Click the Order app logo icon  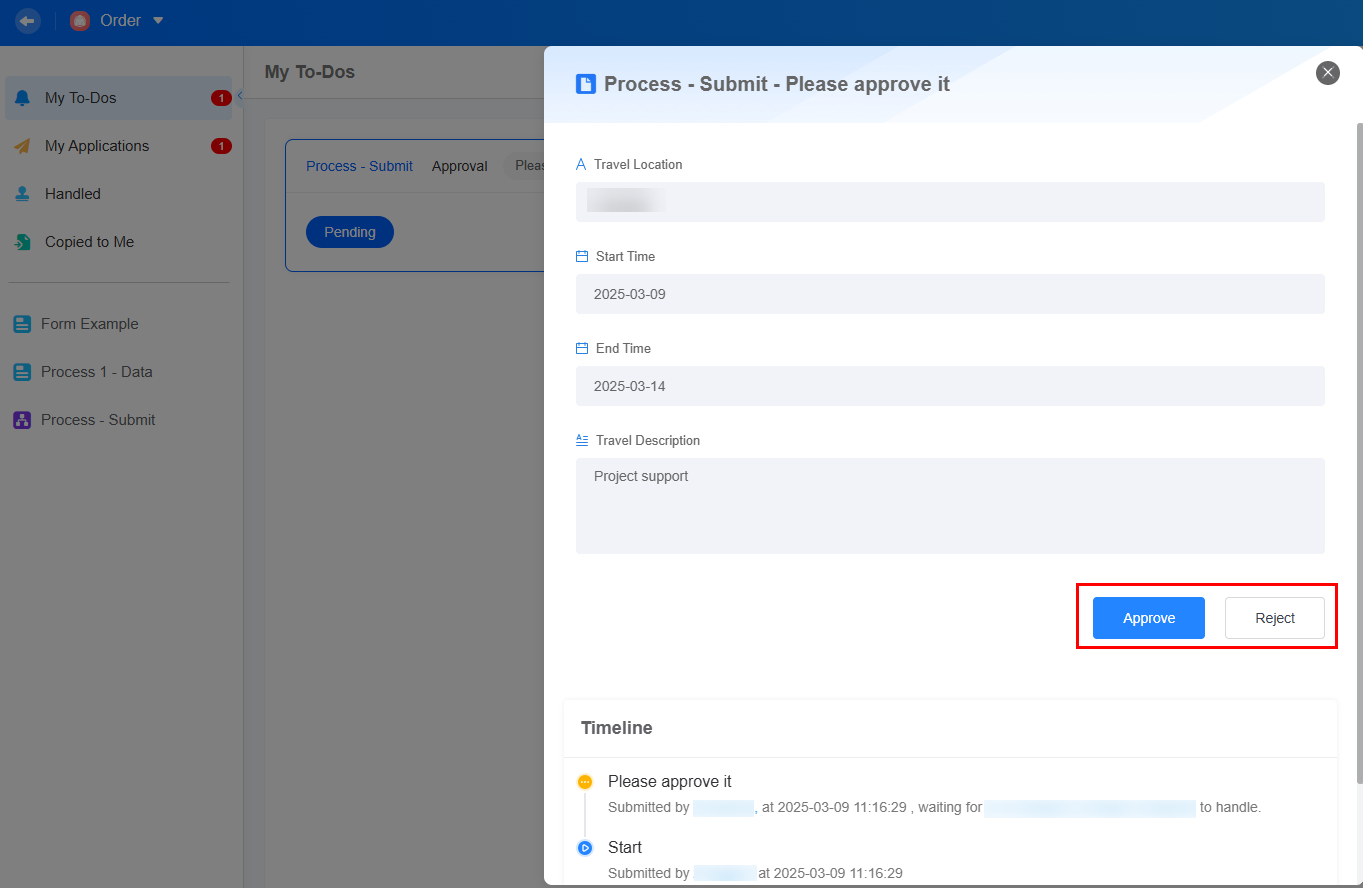click(80, 21)
